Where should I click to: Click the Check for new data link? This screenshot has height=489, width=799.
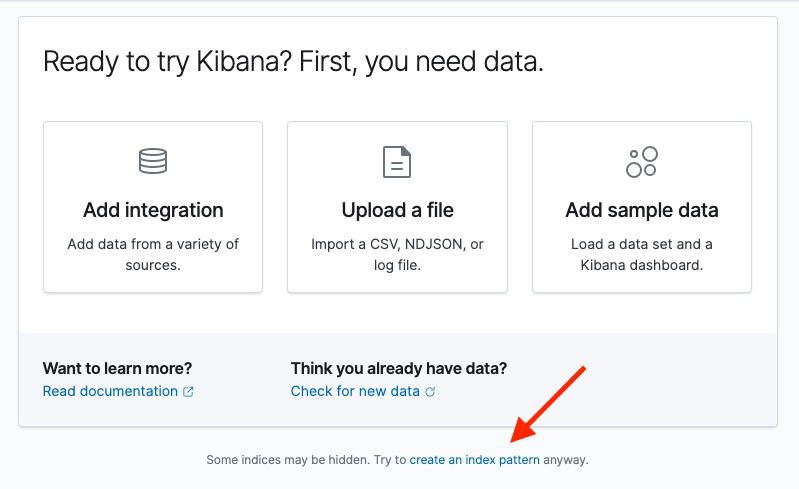355,391
